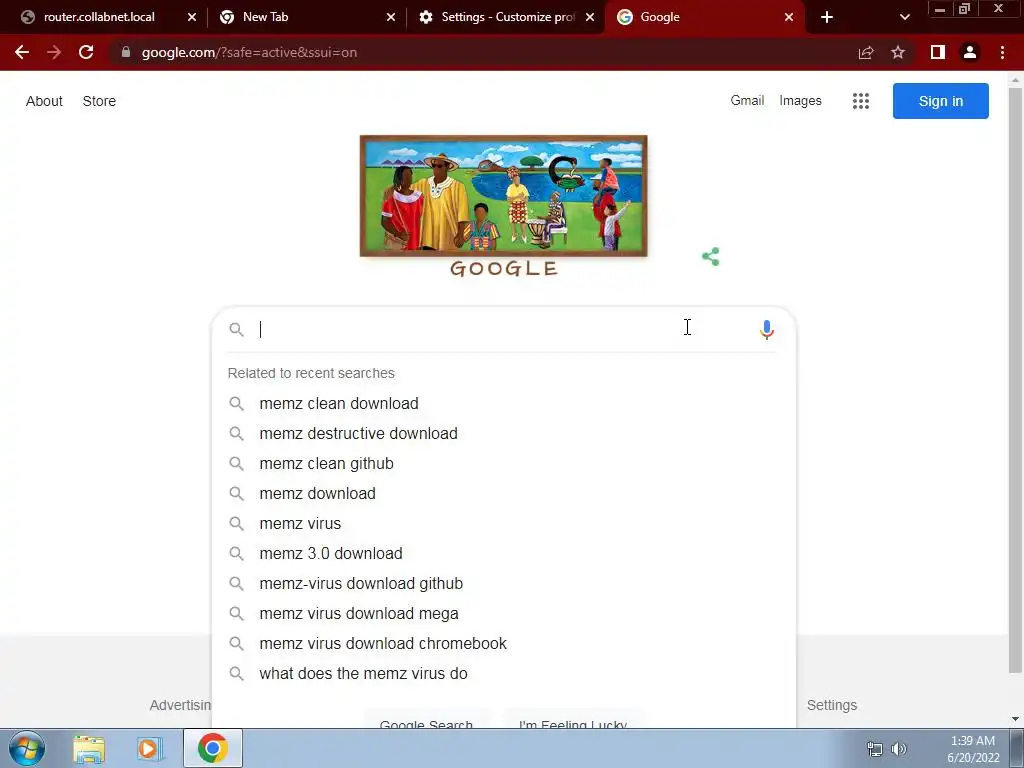This screenshot has width=1024, height=768.
Task: Launch Windows Media Player from taskbar
Action: [x=150, y=749]
